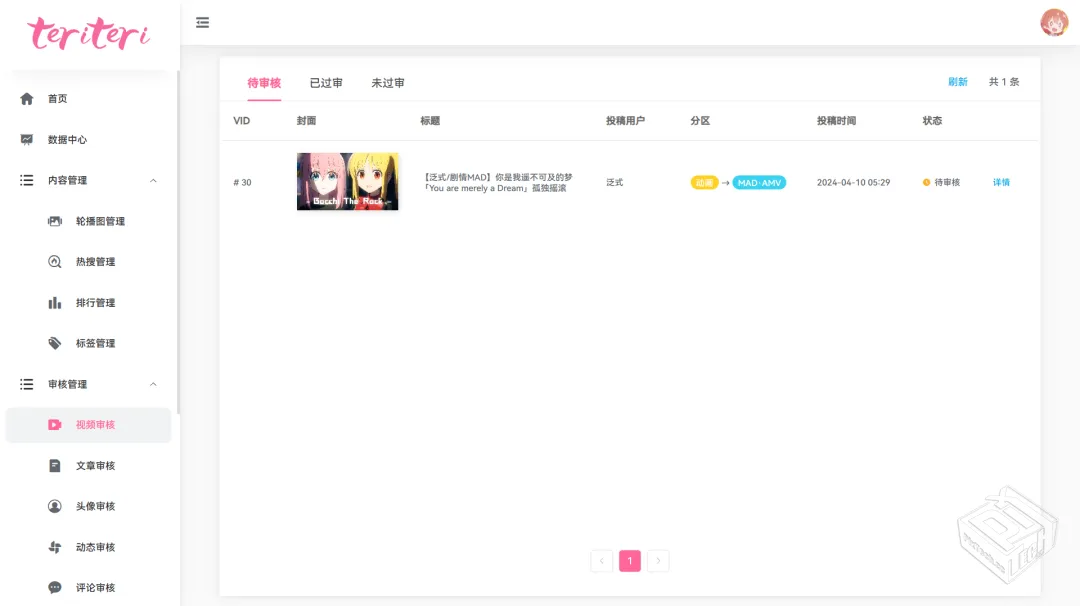The image size is (1080, 606).
Task: Click the 动态审核 pinwheel icon
Action: pos(55,547)
